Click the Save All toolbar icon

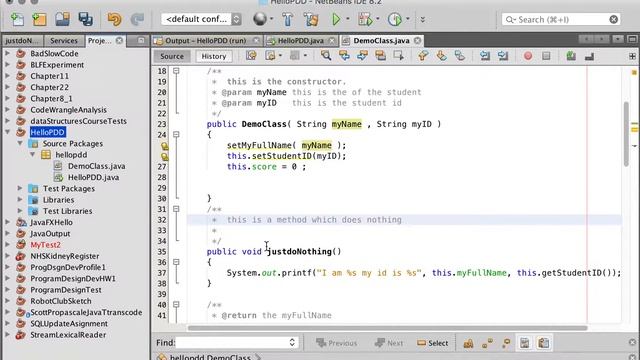85,19
